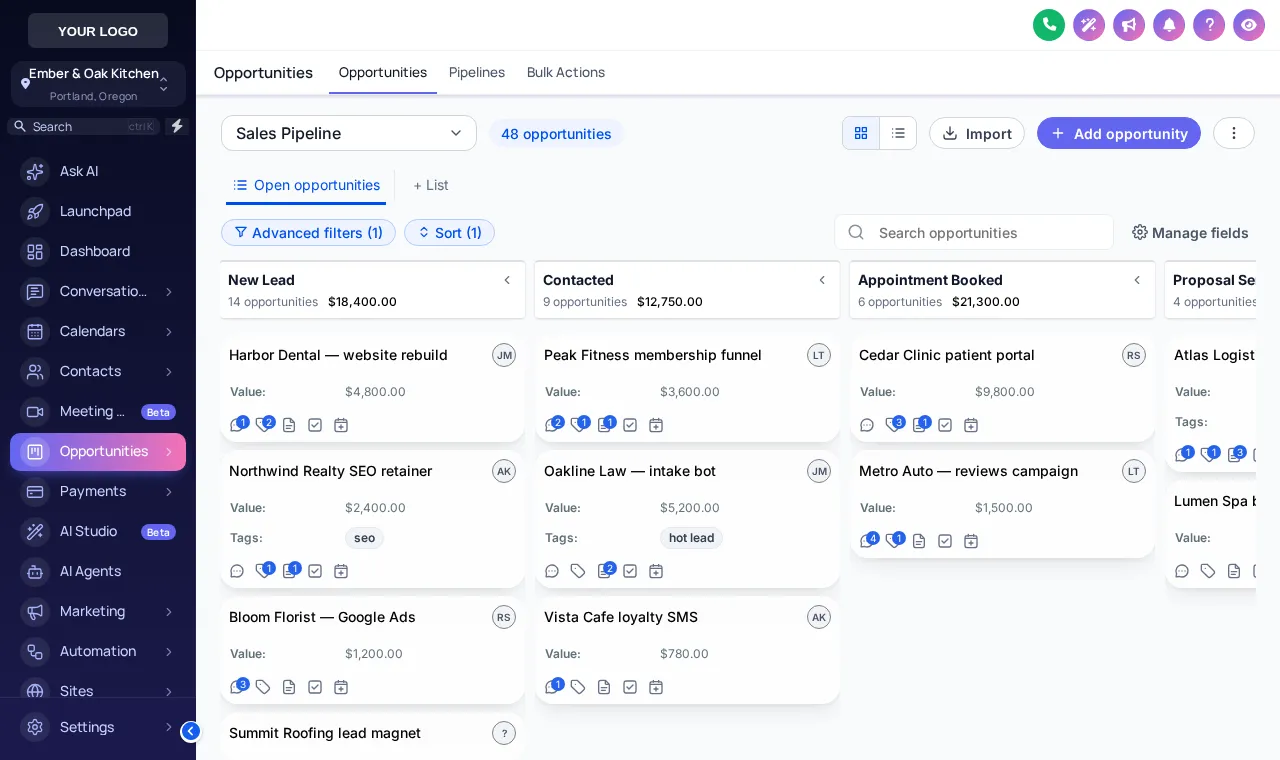The width and height of the screenshot is (1280, 760).
Task: Switch to the Pipelines tab
Action: tap(477, 72)
